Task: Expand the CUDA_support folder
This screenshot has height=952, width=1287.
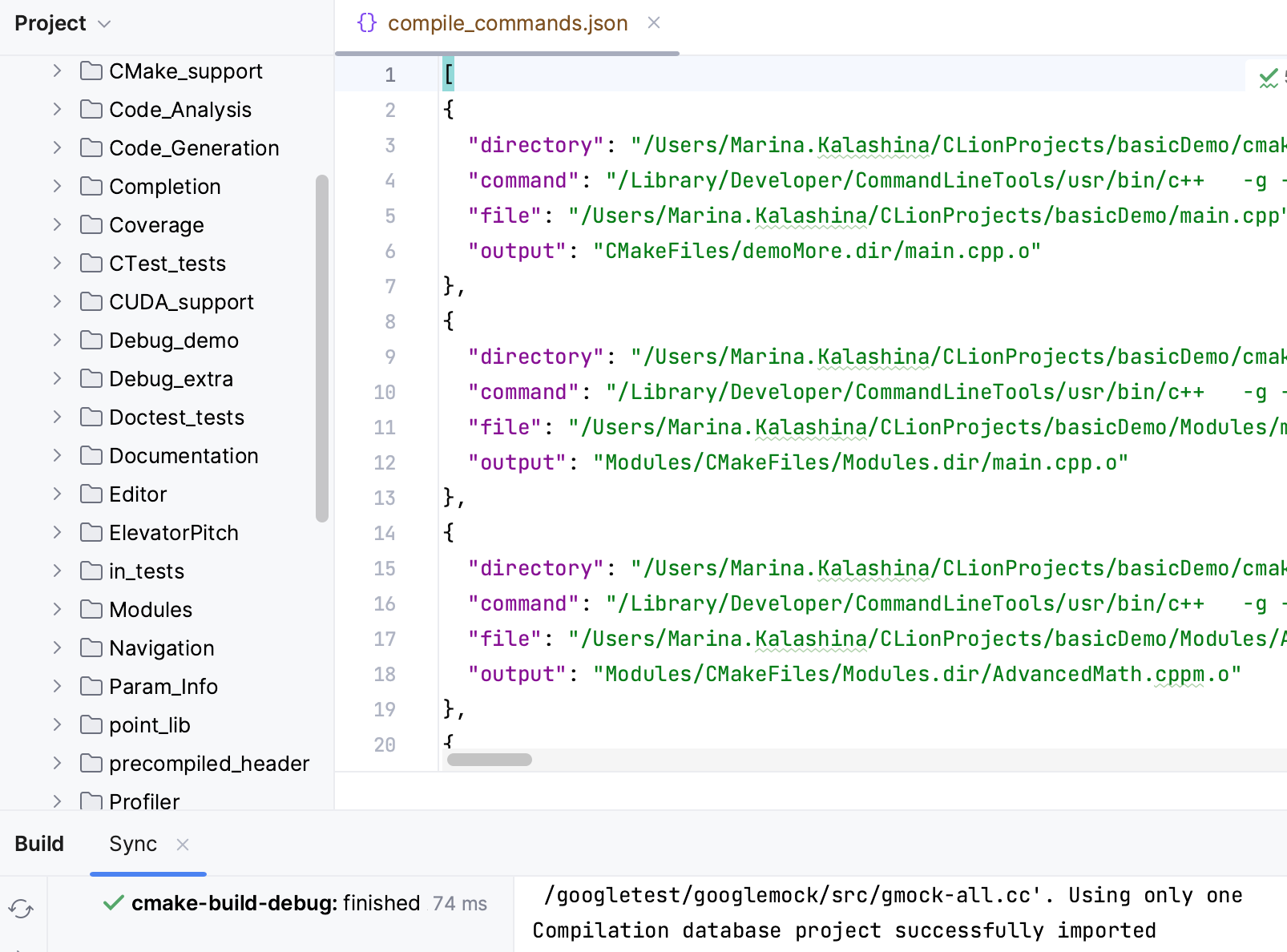Action: tap(56, 301)
